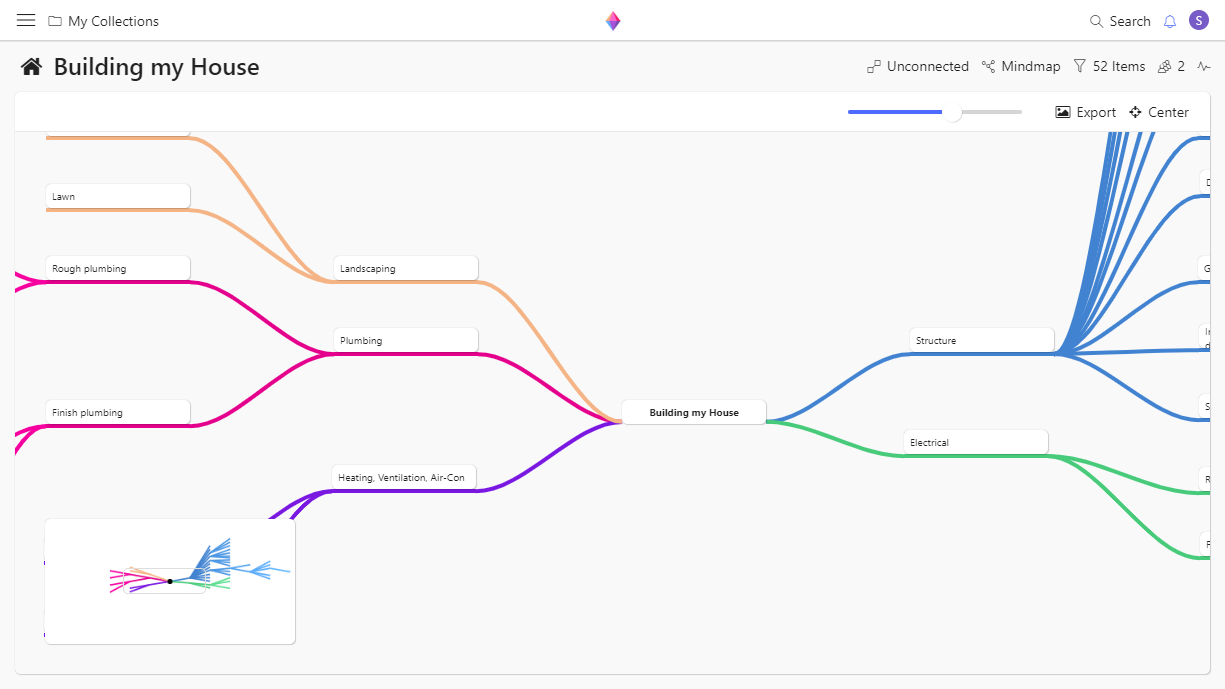Viewport: 1225px width, 689px height.
Task: Export the mindmap as an image
Action: (x=1085, y=112)
